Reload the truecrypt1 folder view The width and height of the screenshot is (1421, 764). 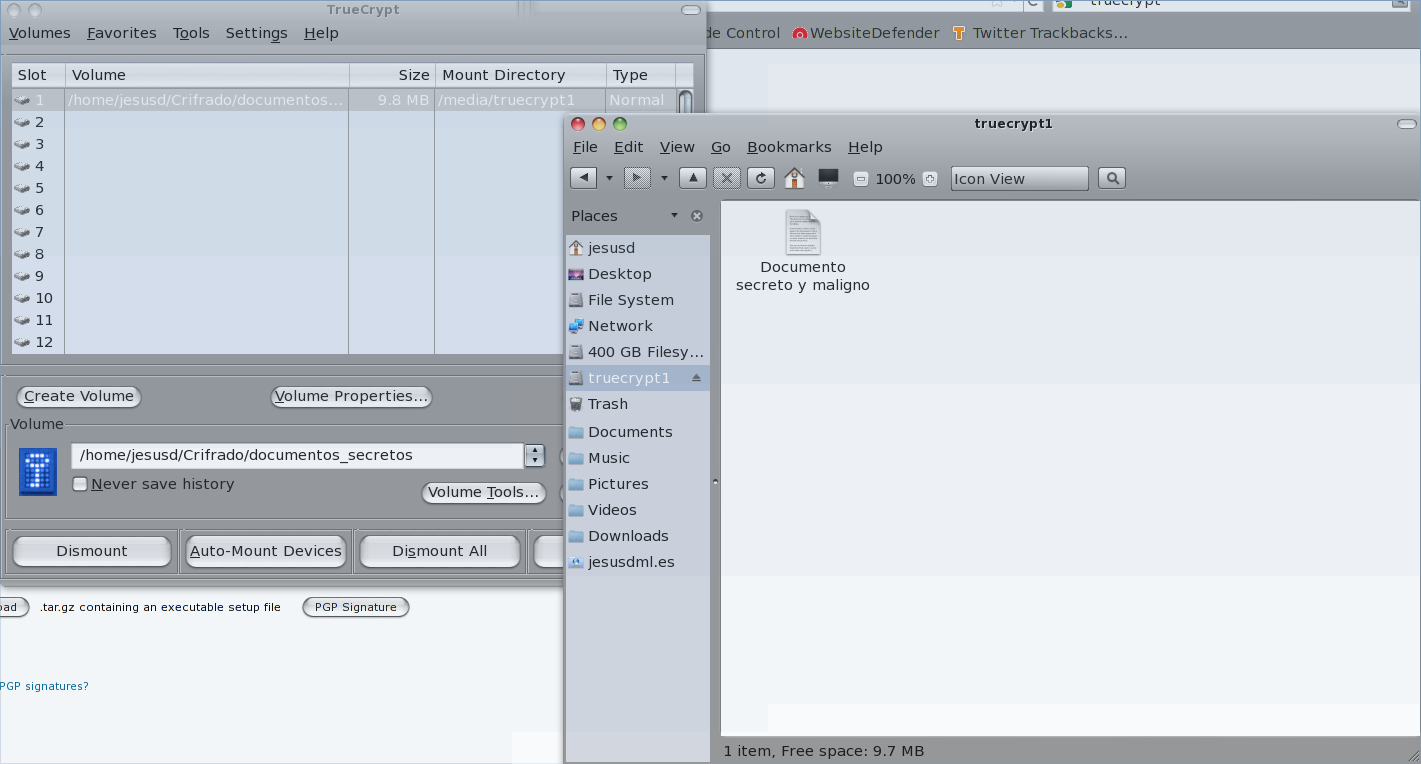(x=761, y=178)
